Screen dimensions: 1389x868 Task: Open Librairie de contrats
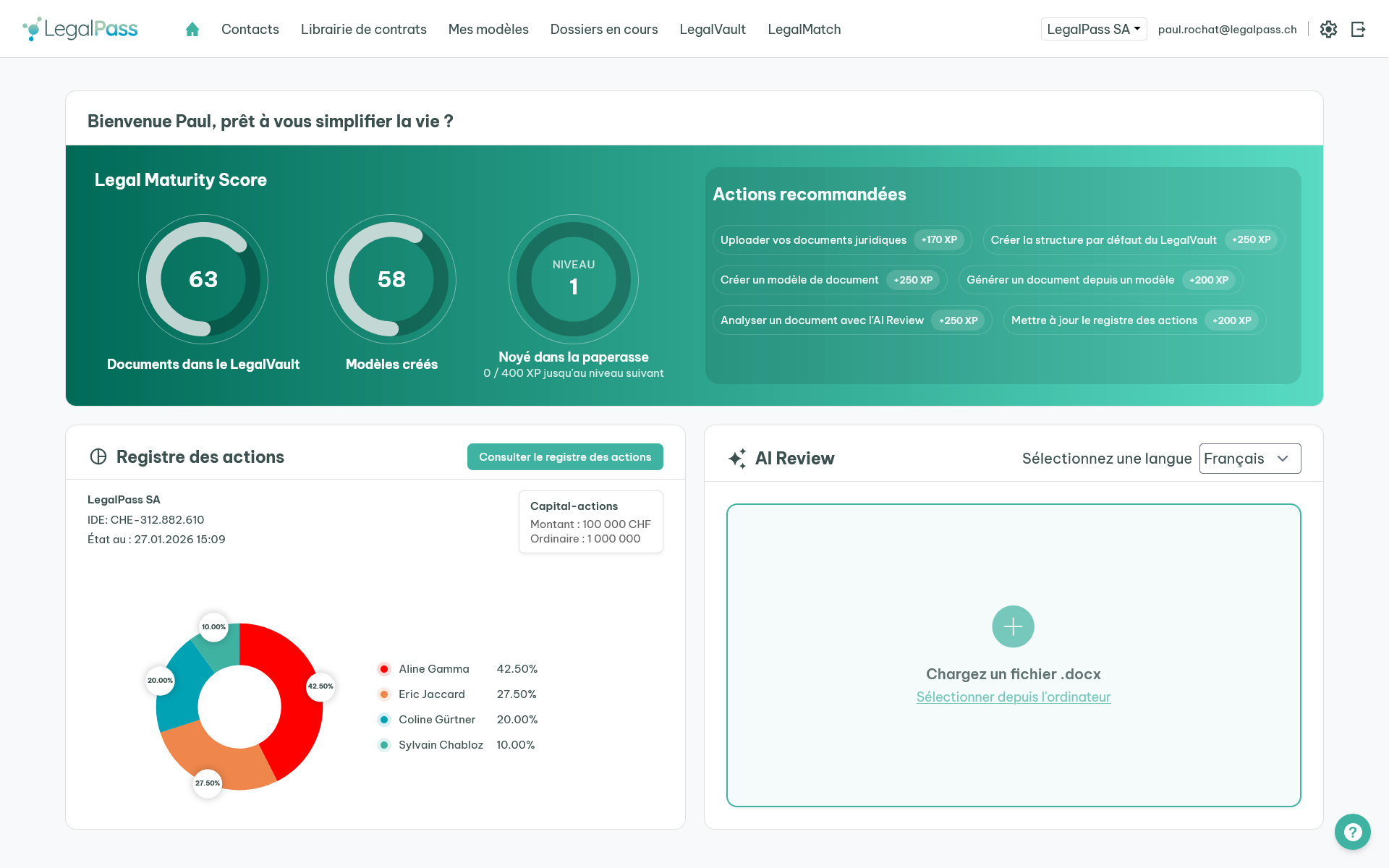[364, 29]
